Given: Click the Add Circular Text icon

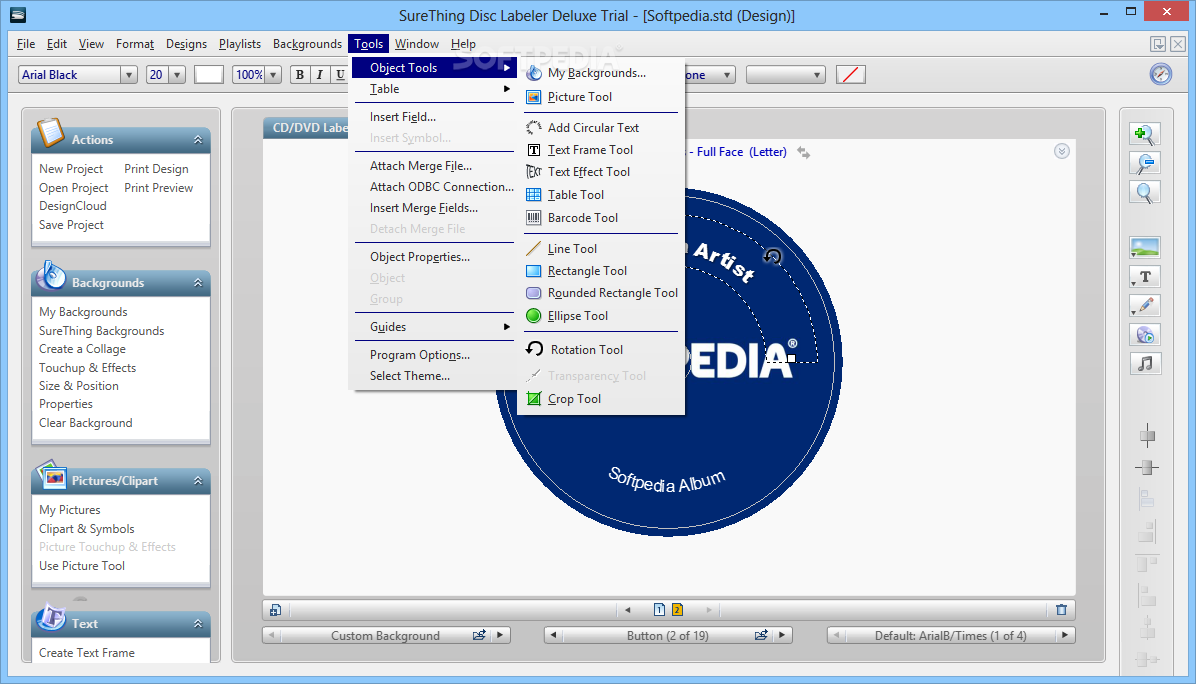Looking at the screenshot, I should (534, 127).
